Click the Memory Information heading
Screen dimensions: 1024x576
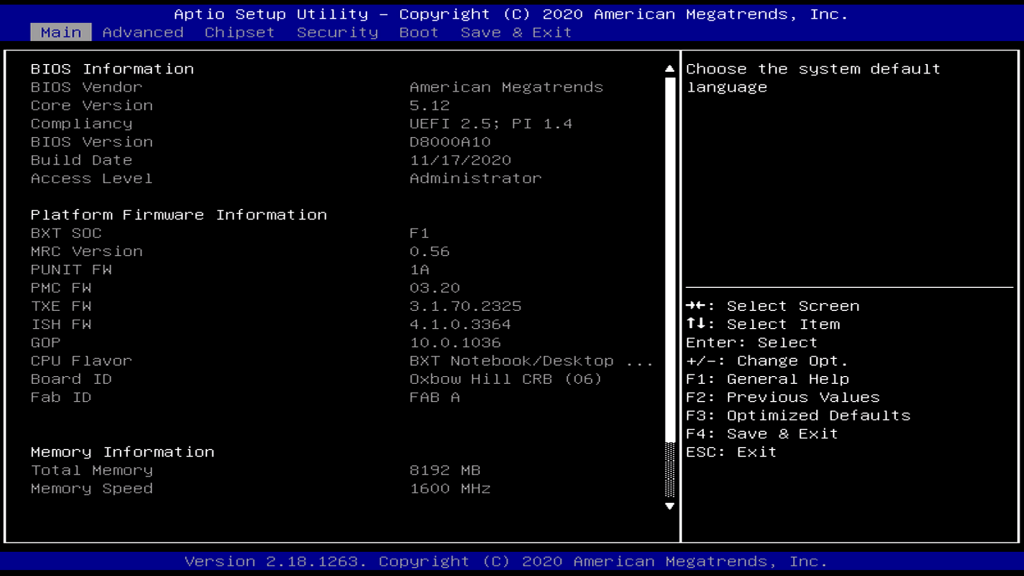122,452
